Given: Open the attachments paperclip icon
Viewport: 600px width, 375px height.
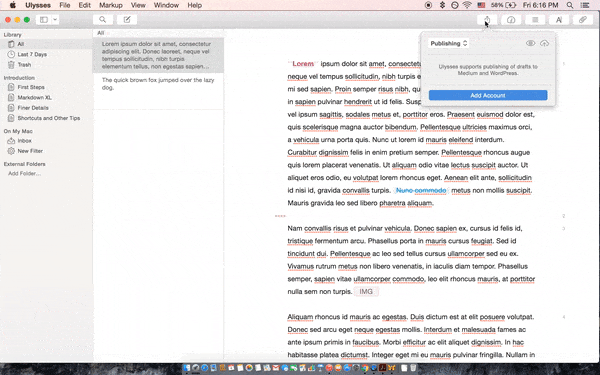Looking at the screenshot, I should [582, 20].
